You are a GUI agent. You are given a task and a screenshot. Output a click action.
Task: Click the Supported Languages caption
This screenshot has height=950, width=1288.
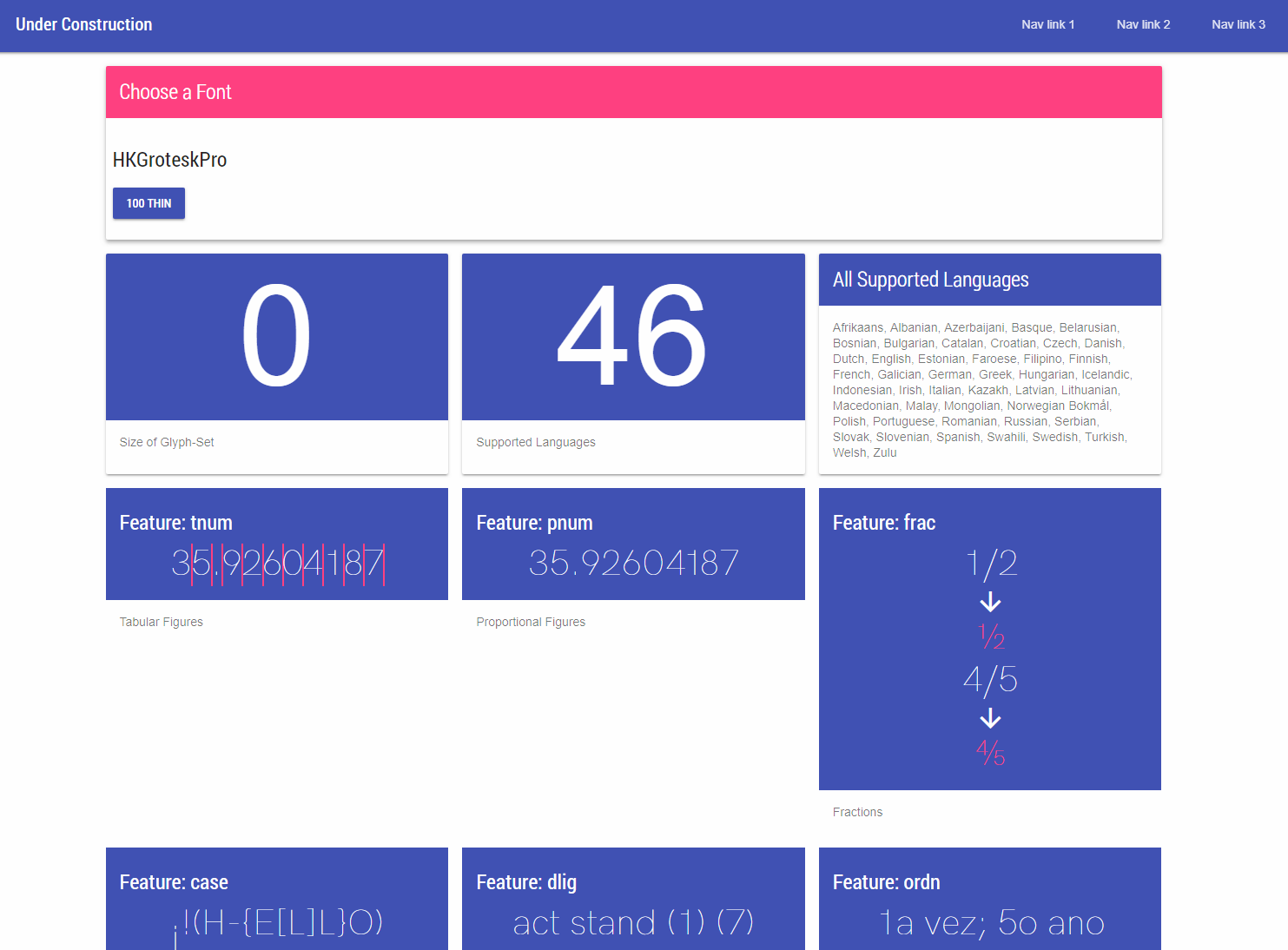coord(536,442)
